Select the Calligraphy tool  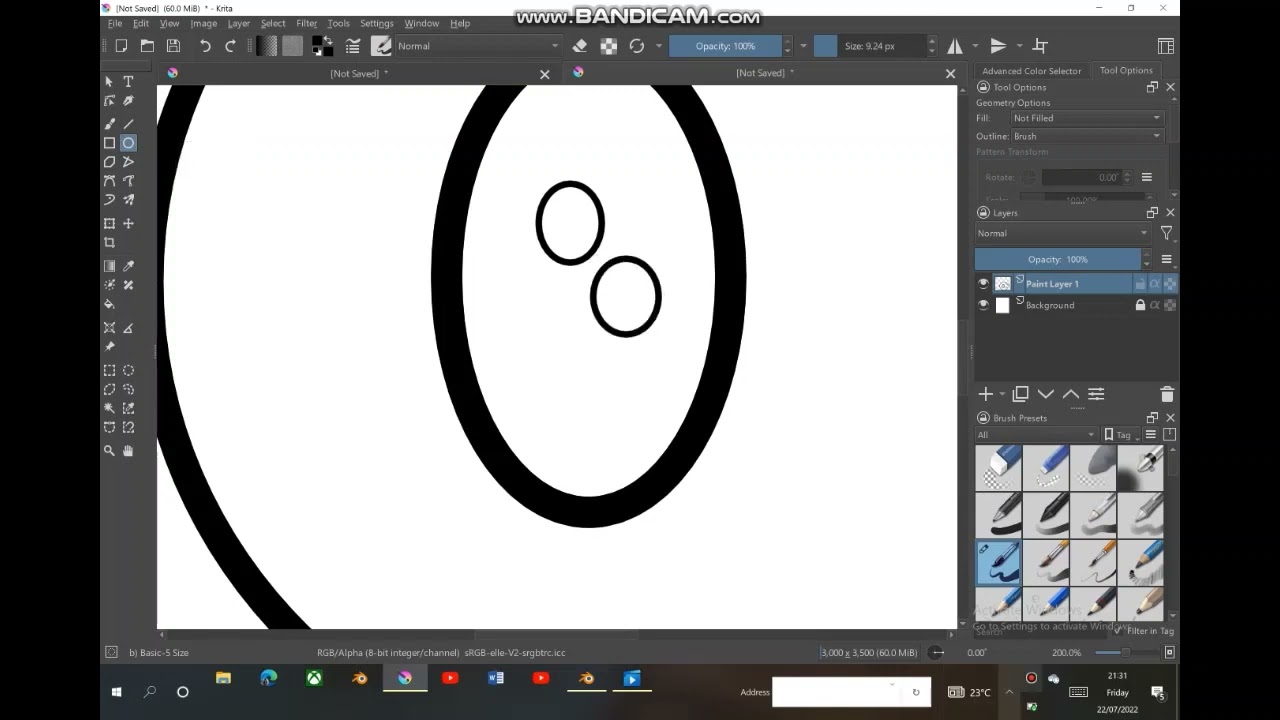[x=128, y=101]
